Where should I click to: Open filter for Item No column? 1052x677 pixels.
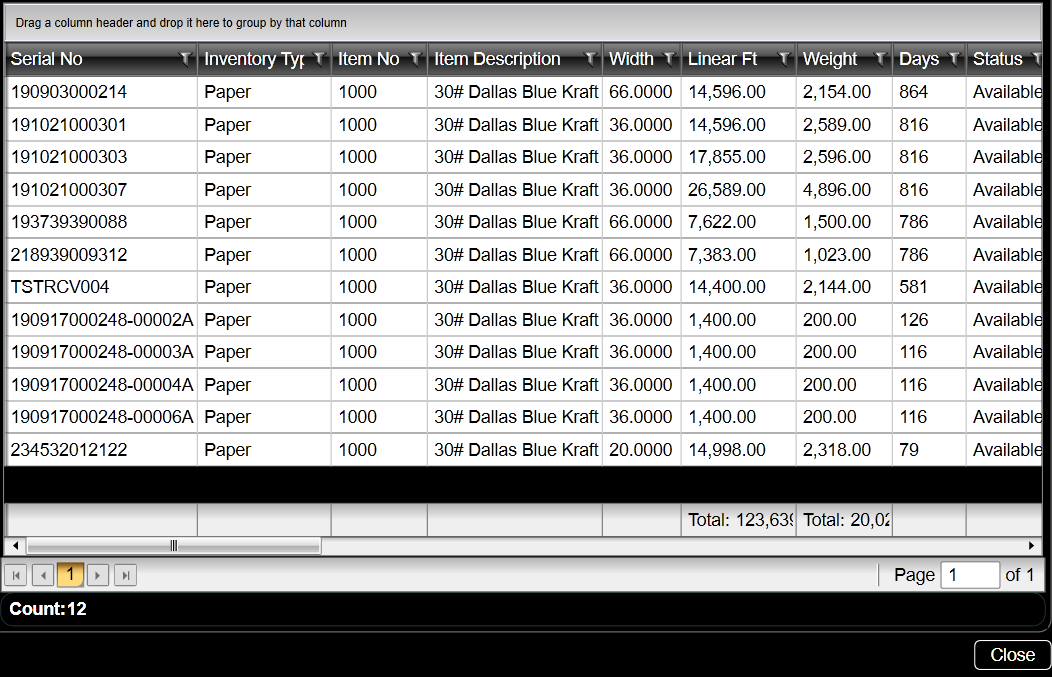tap(415, 59)
